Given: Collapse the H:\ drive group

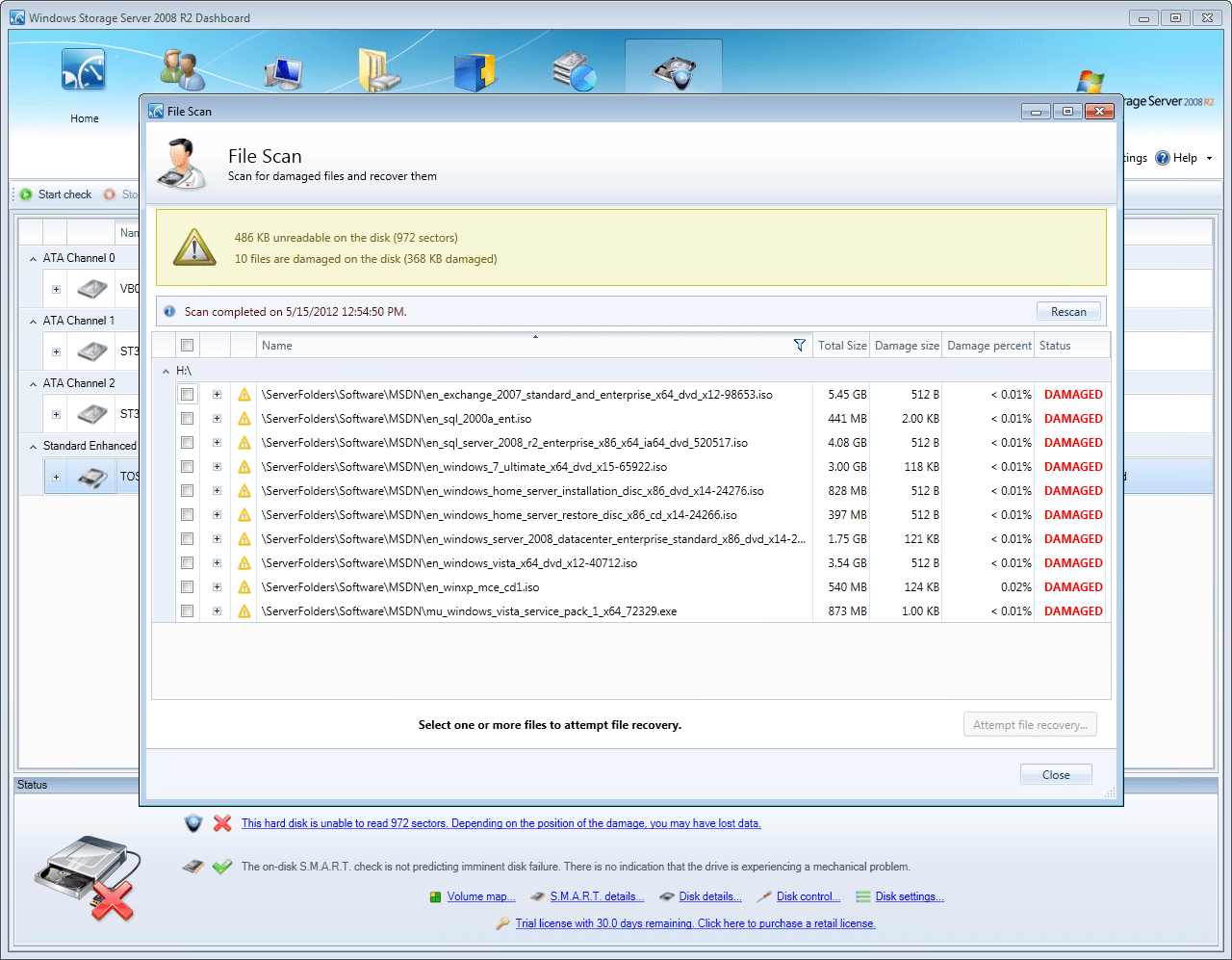Looking at the screenshot, I should pyautogui.click(x=166, y=370).
